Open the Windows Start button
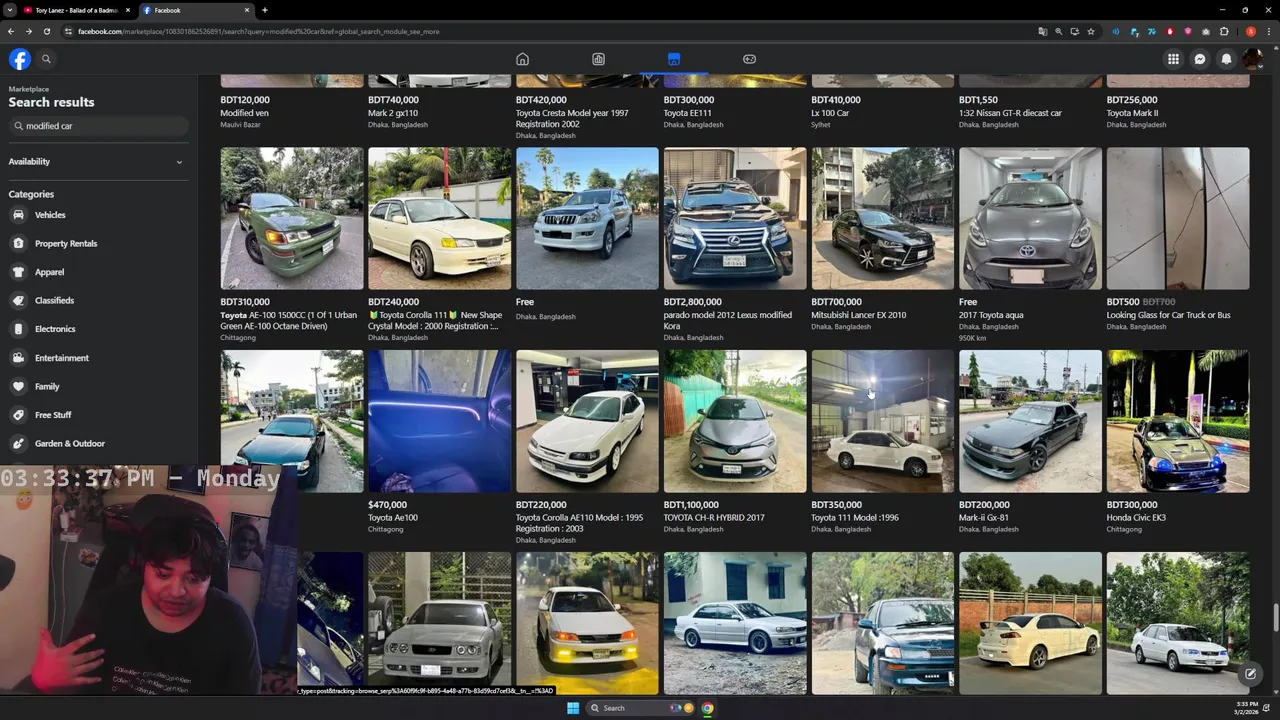This screenshot has width=1280, height=720. (x=572, y=708)
